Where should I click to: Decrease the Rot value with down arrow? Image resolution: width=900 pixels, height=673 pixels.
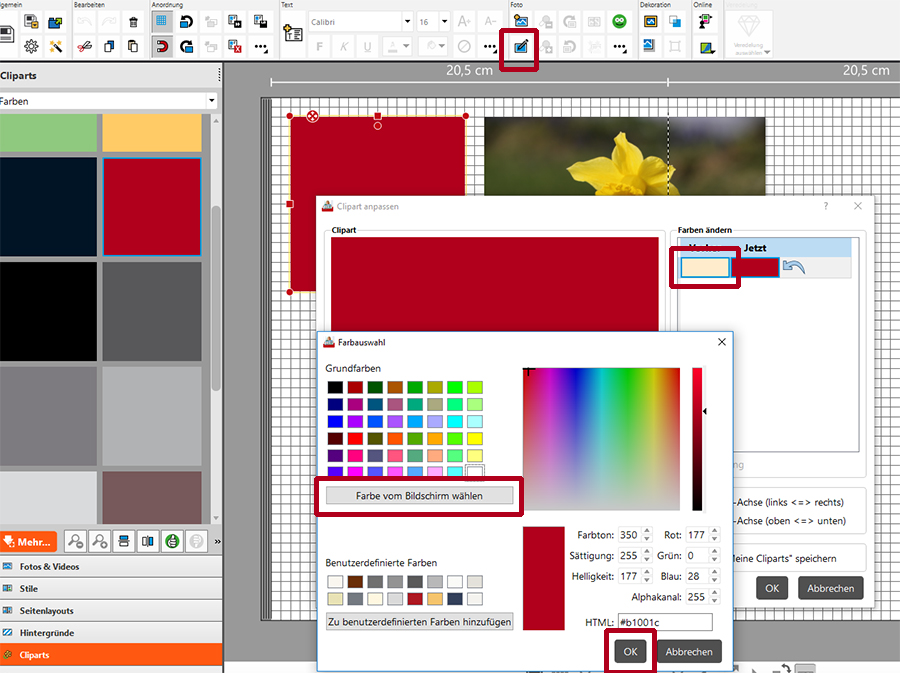(715, 540)
